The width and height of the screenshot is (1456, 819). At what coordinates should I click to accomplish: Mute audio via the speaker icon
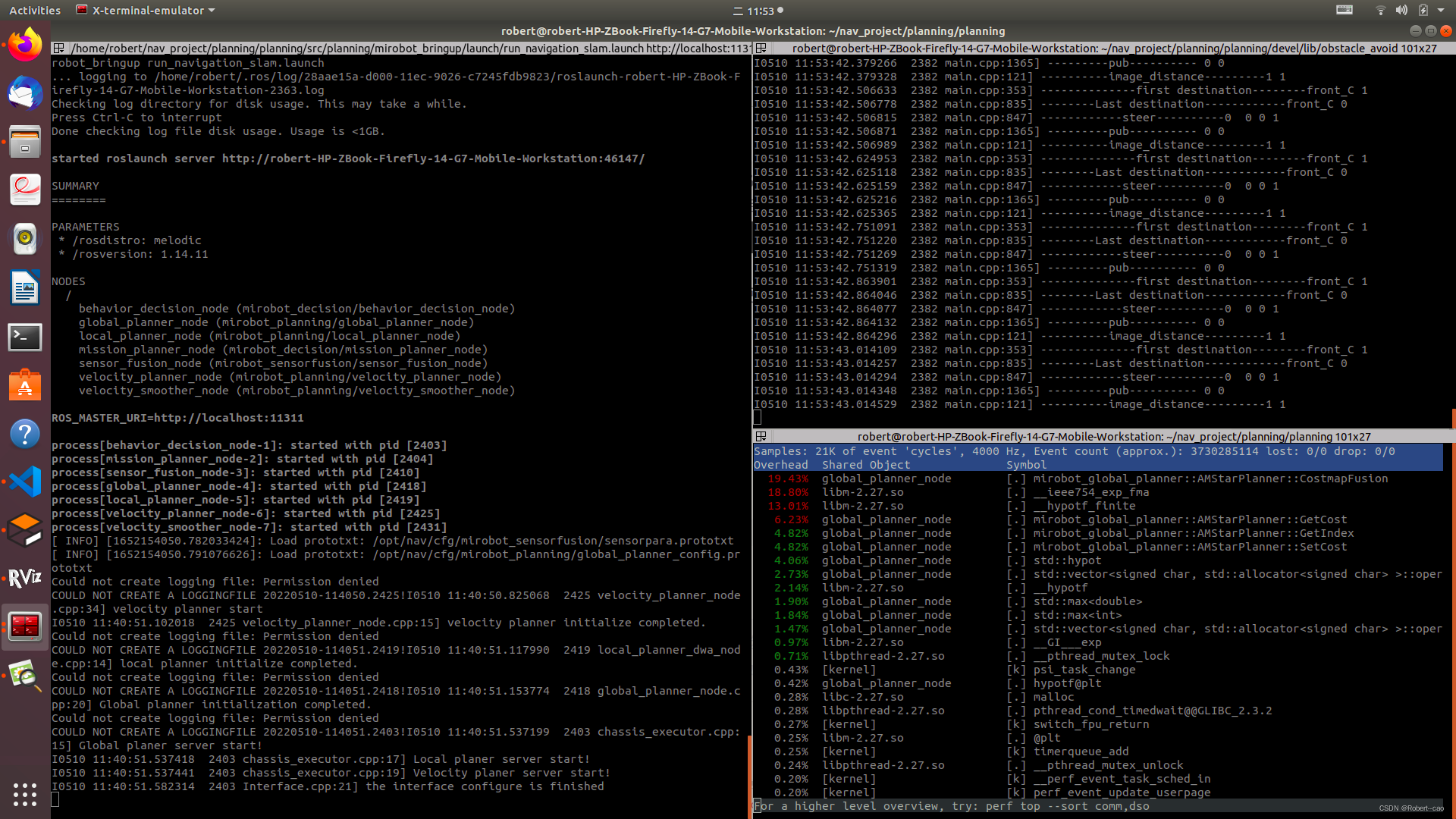(x=1402, y=11)
